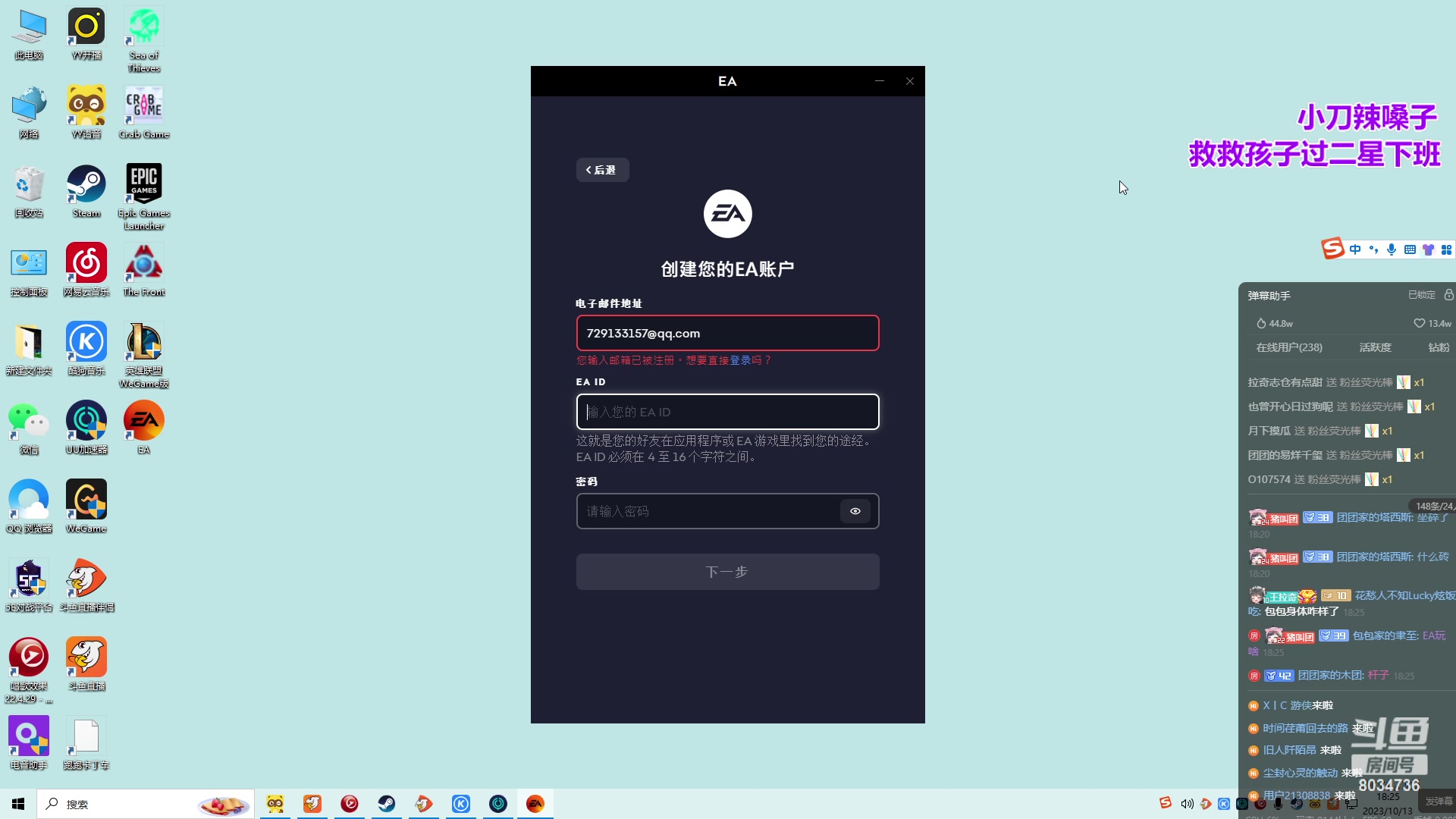
Task: Open the YY语音 desktop icon
Action: point(86,113)
